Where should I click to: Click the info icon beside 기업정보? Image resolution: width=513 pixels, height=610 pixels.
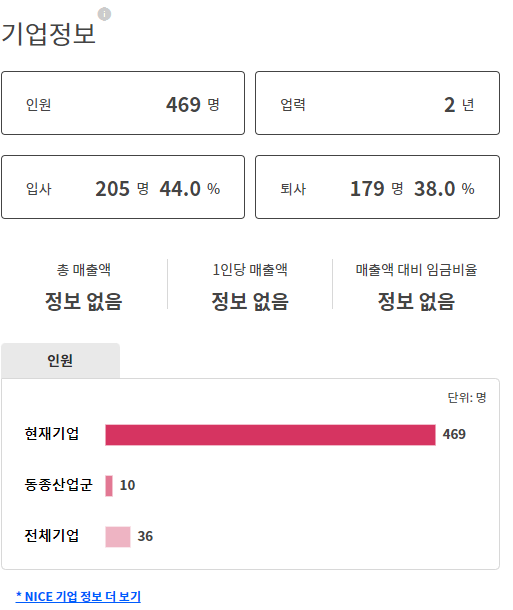(x=104, y=14)
